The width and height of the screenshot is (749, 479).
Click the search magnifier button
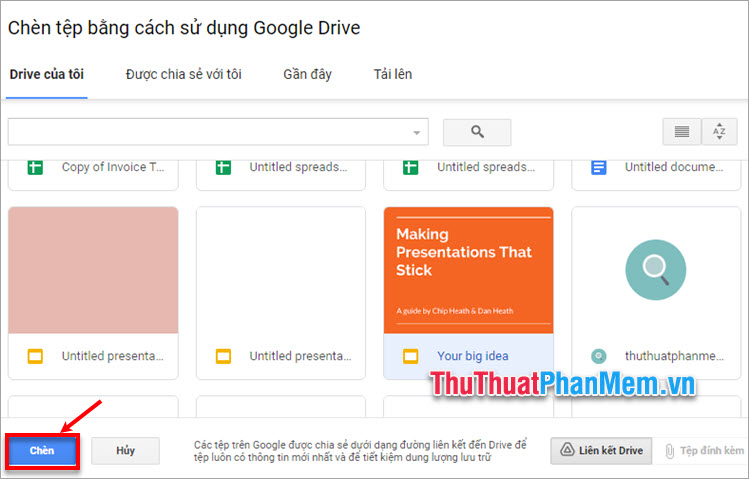(477, 132)
